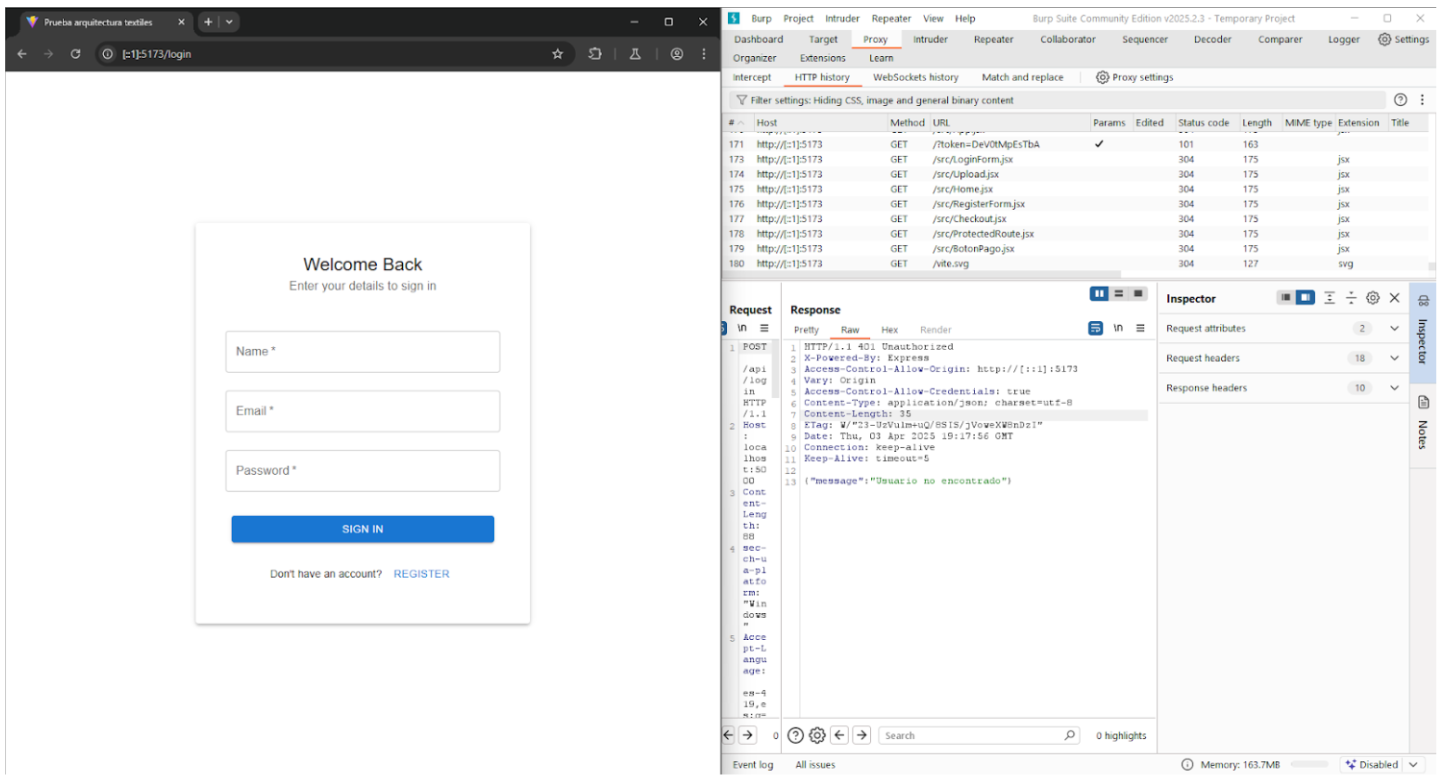Switch to the Target tab

click(x=823, y=39)
